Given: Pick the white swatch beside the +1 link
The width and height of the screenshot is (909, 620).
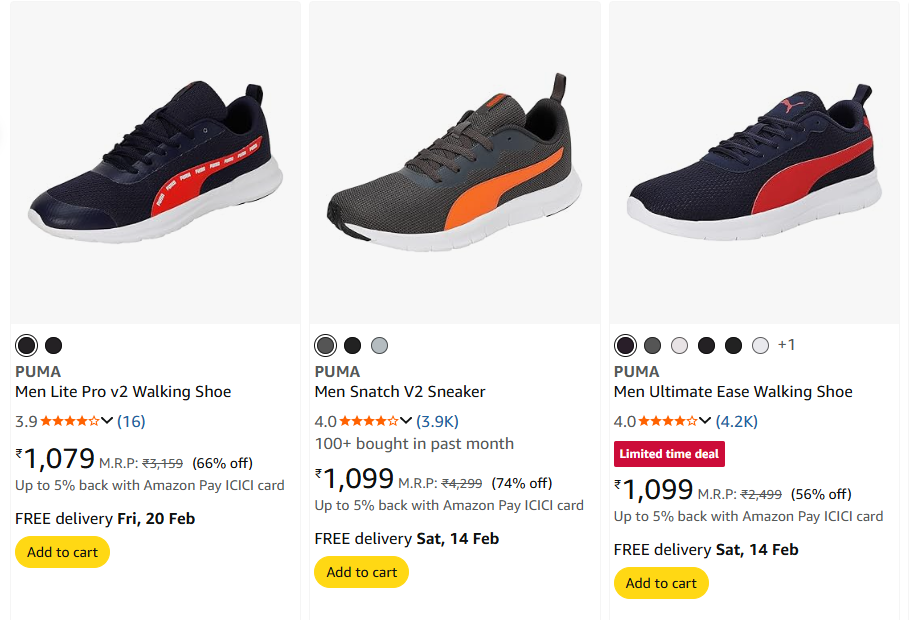Looking at the screenshot, I should 760,345.
